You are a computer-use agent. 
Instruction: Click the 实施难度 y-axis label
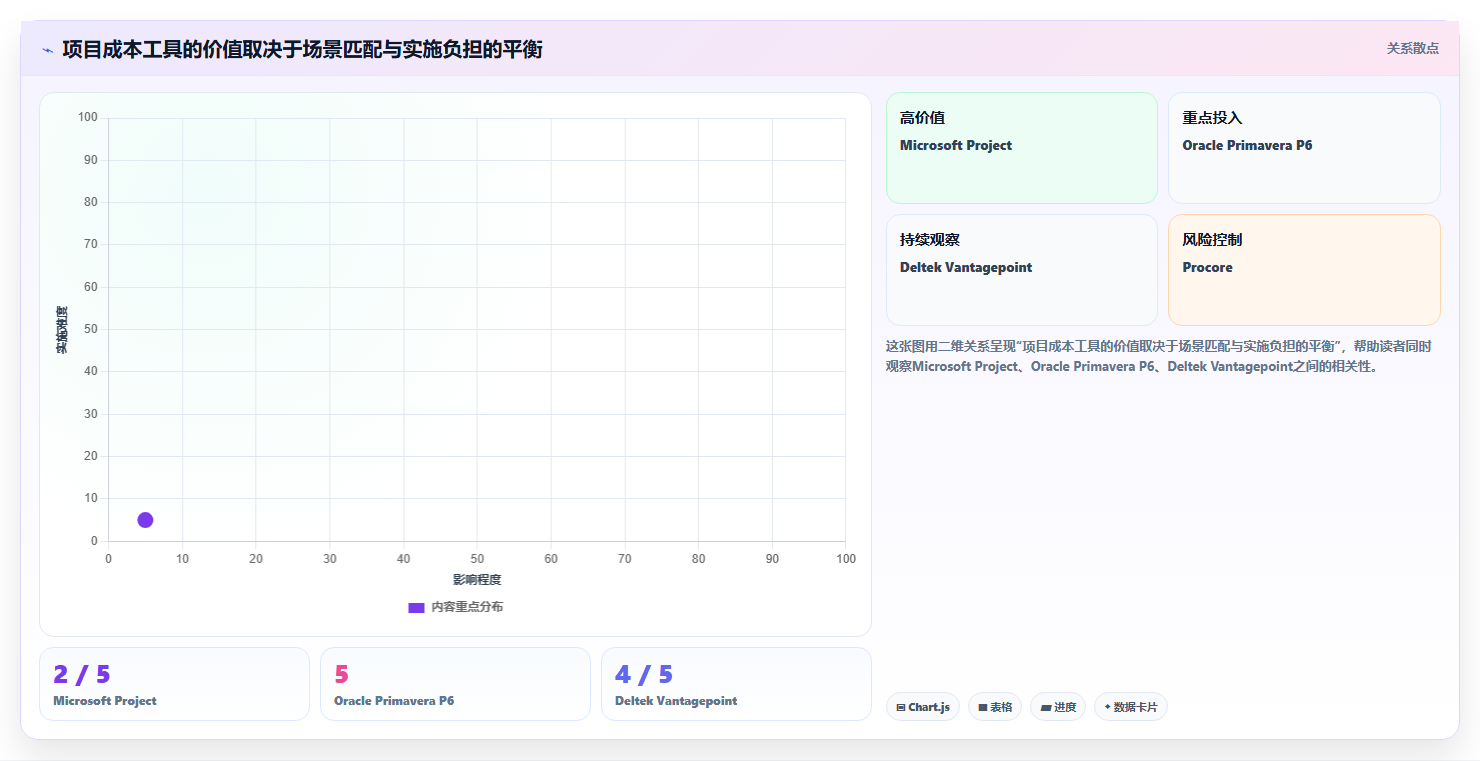pyautogui.click(x=62, y=330)
